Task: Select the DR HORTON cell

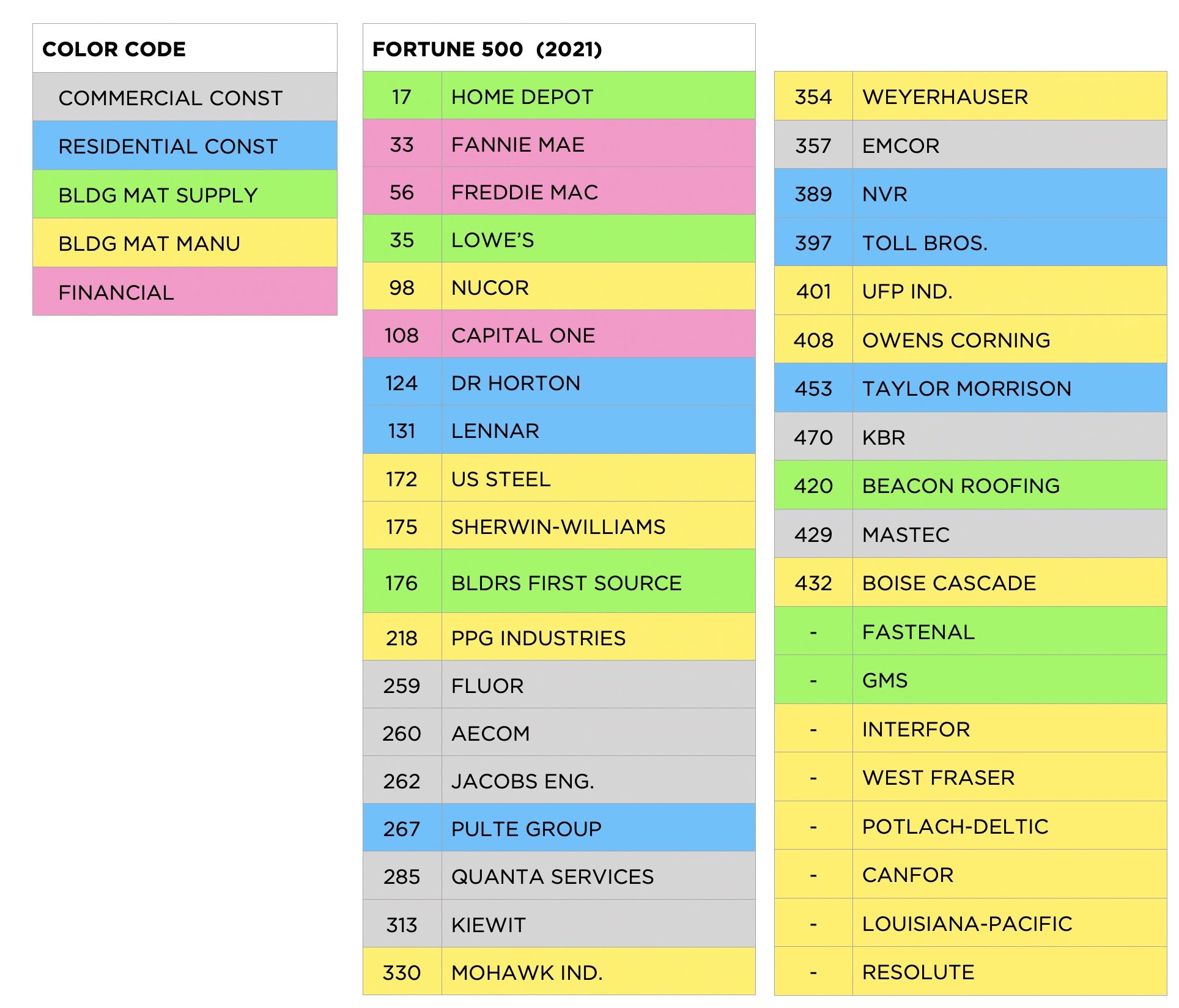Action: [x=598, y=382]
